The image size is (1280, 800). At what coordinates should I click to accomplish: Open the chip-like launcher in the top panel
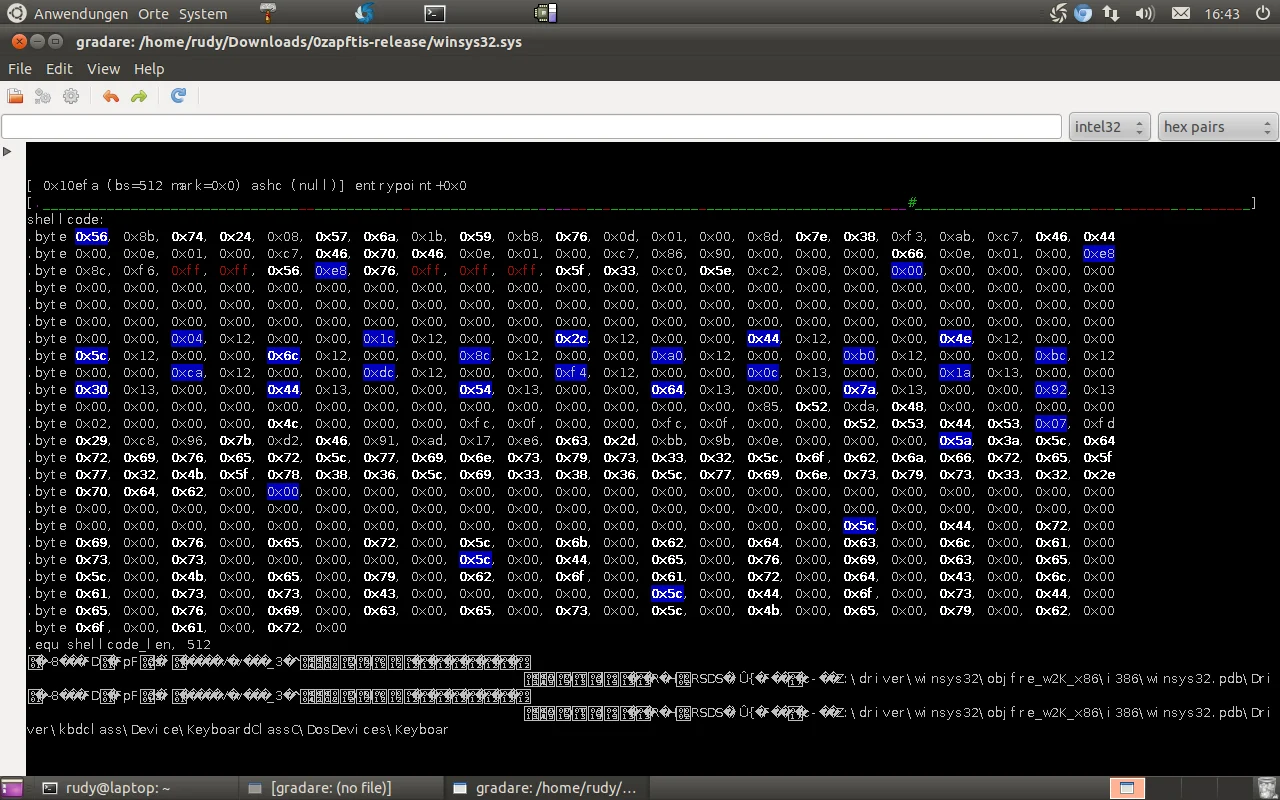(545, 13)
